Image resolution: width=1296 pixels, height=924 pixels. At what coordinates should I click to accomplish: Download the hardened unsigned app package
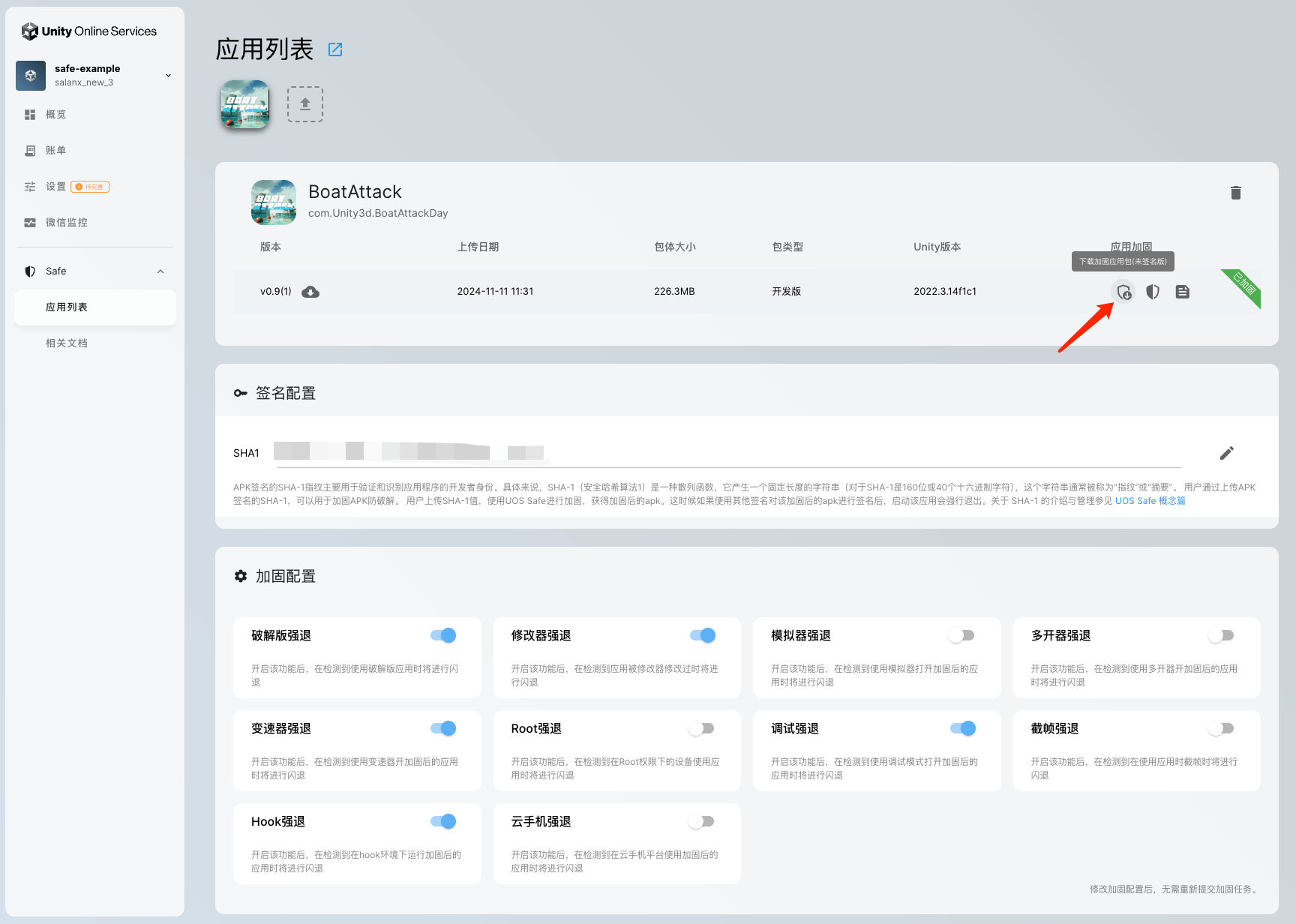(1123, 292)
